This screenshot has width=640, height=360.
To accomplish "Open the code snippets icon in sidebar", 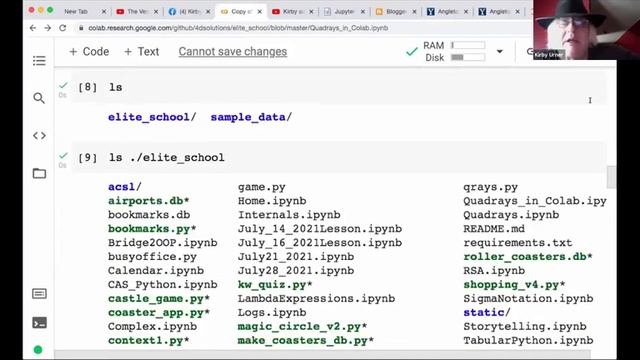I will [x=39, y=136].
